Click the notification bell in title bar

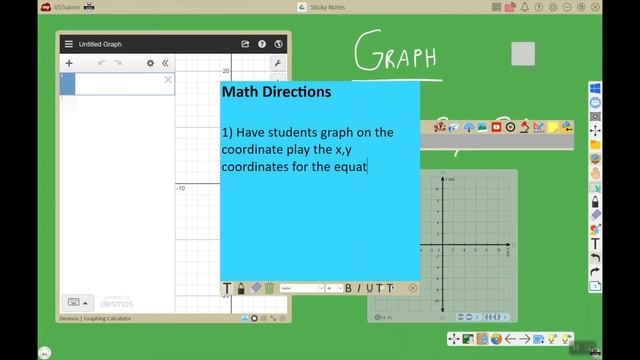click(524, 7)
